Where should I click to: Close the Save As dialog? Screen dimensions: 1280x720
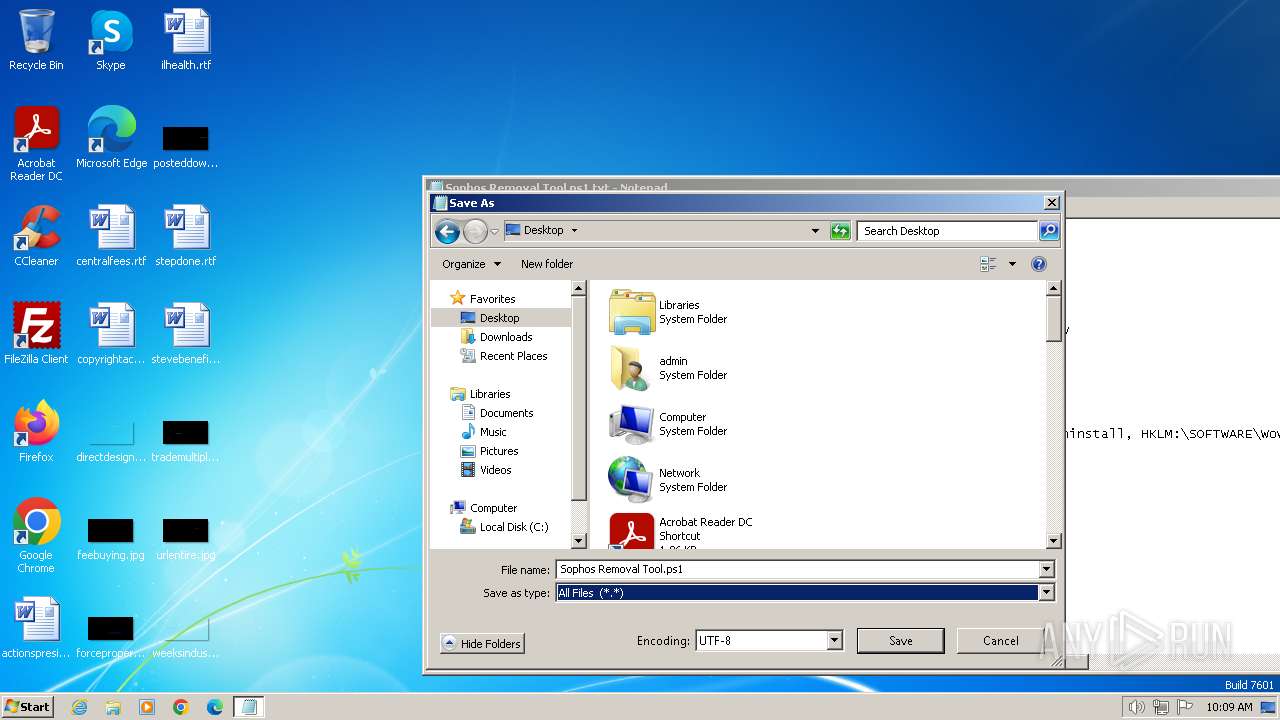pyautogui.click(x=1051, y=203)
